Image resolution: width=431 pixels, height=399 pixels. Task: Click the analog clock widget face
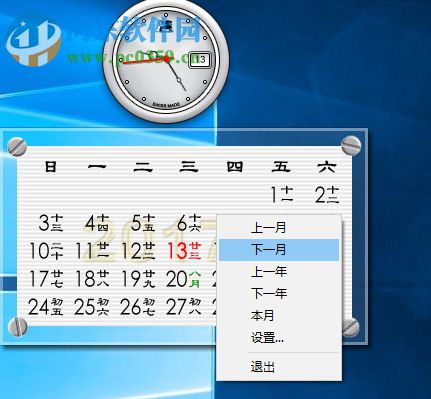(166, 61)
